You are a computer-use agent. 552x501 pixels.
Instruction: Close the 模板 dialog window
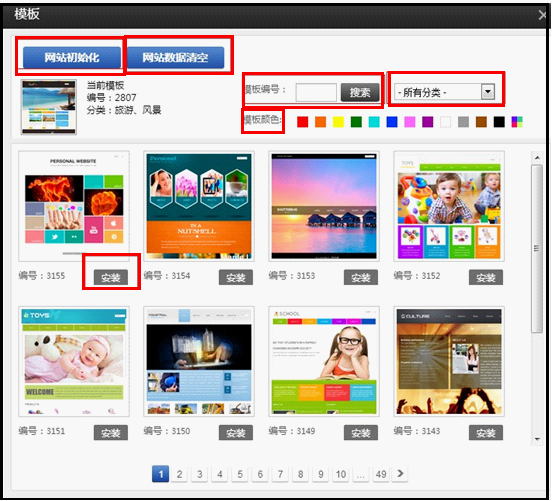[x=542, y=15]
